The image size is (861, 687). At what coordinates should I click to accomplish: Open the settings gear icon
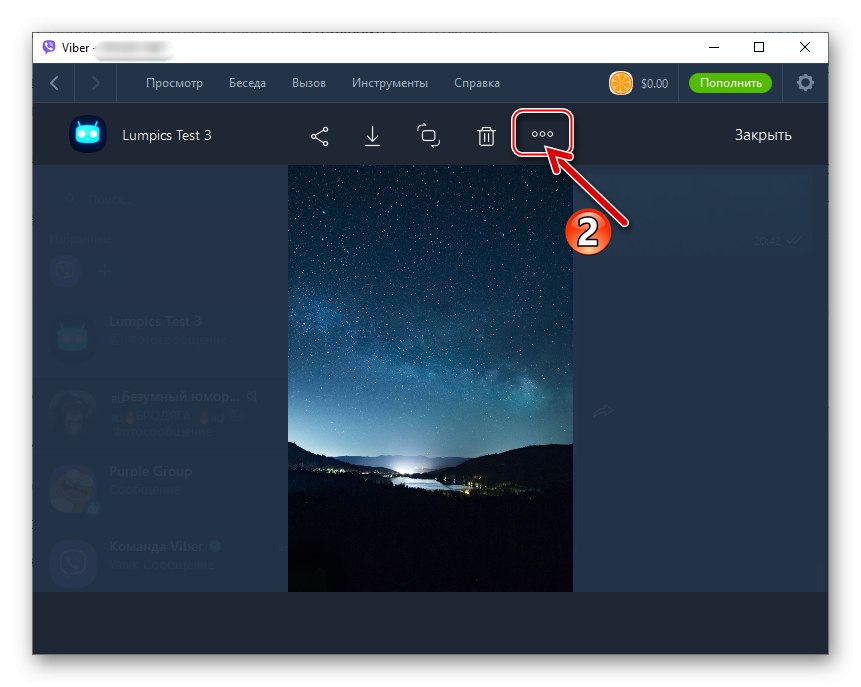point(805,83)
